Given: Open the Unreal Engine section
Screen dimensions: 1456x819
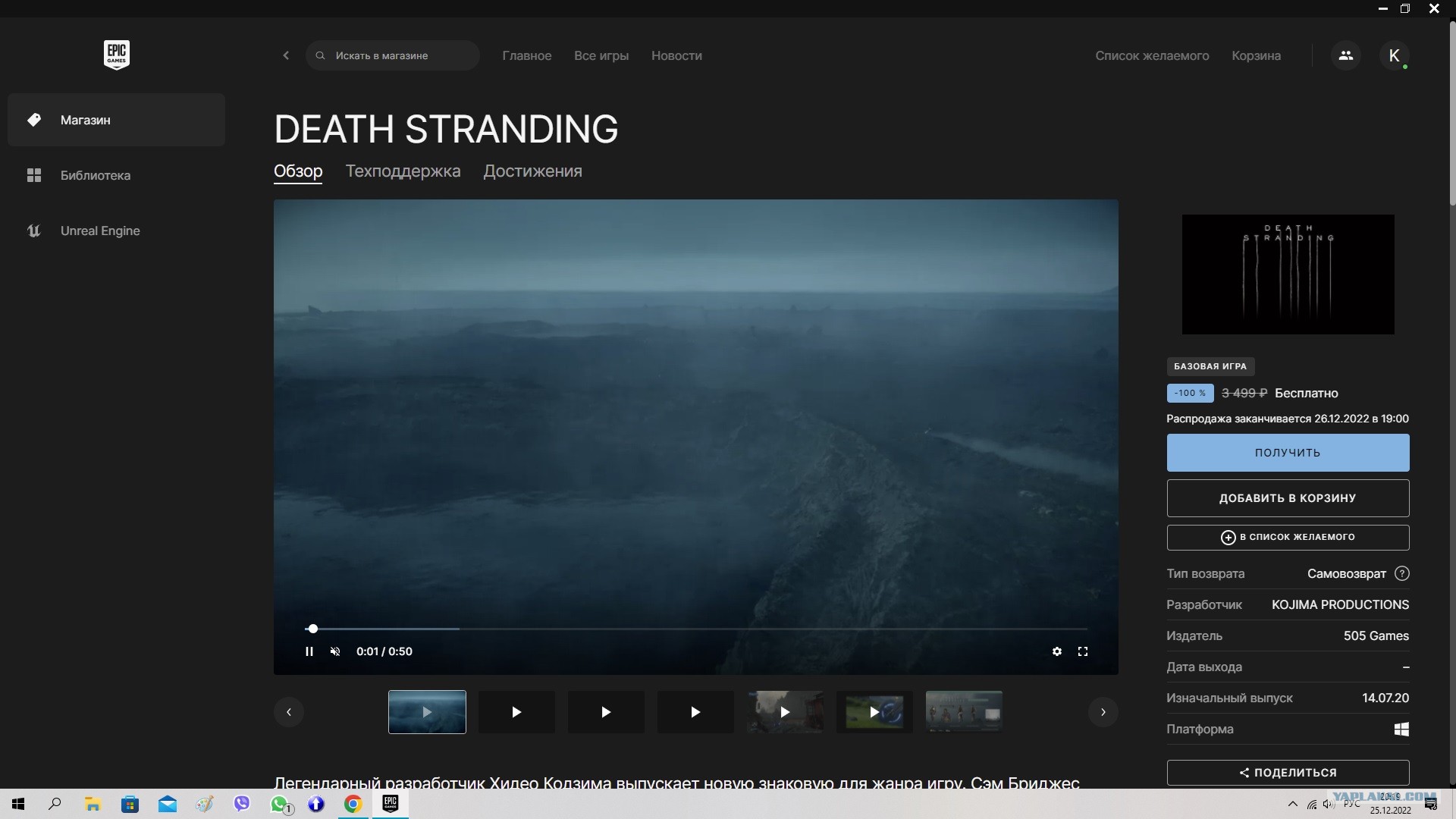Looking at the screenshot, I should (x=116, y=231).
